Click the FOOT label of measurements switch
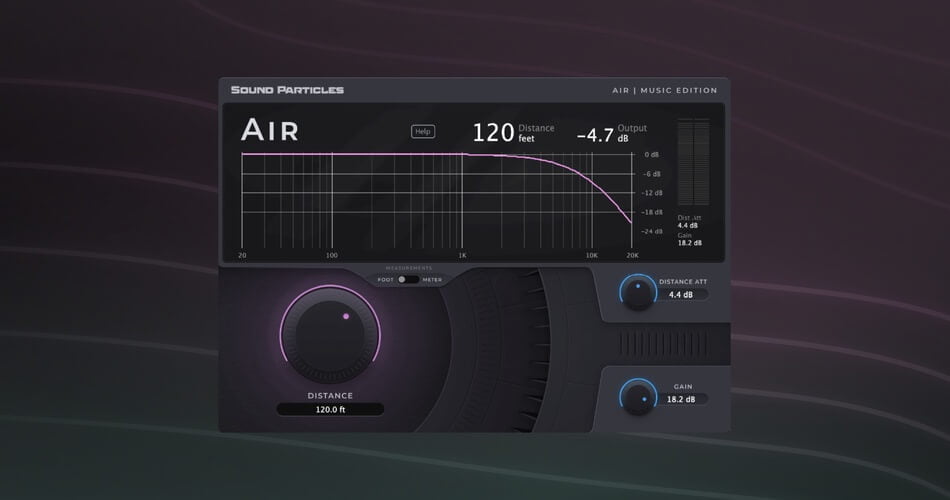 (x=385, y=280)
